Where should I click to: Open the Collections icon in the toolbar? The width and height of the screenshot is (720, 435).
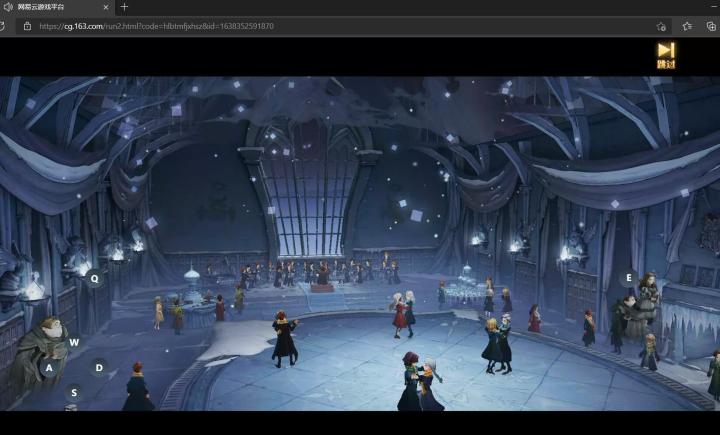click(x=711, y=26)
